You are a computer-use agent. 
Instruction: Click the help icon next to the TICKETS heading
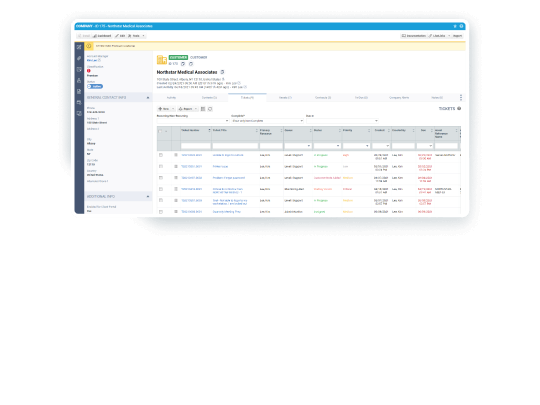(459, 108)
